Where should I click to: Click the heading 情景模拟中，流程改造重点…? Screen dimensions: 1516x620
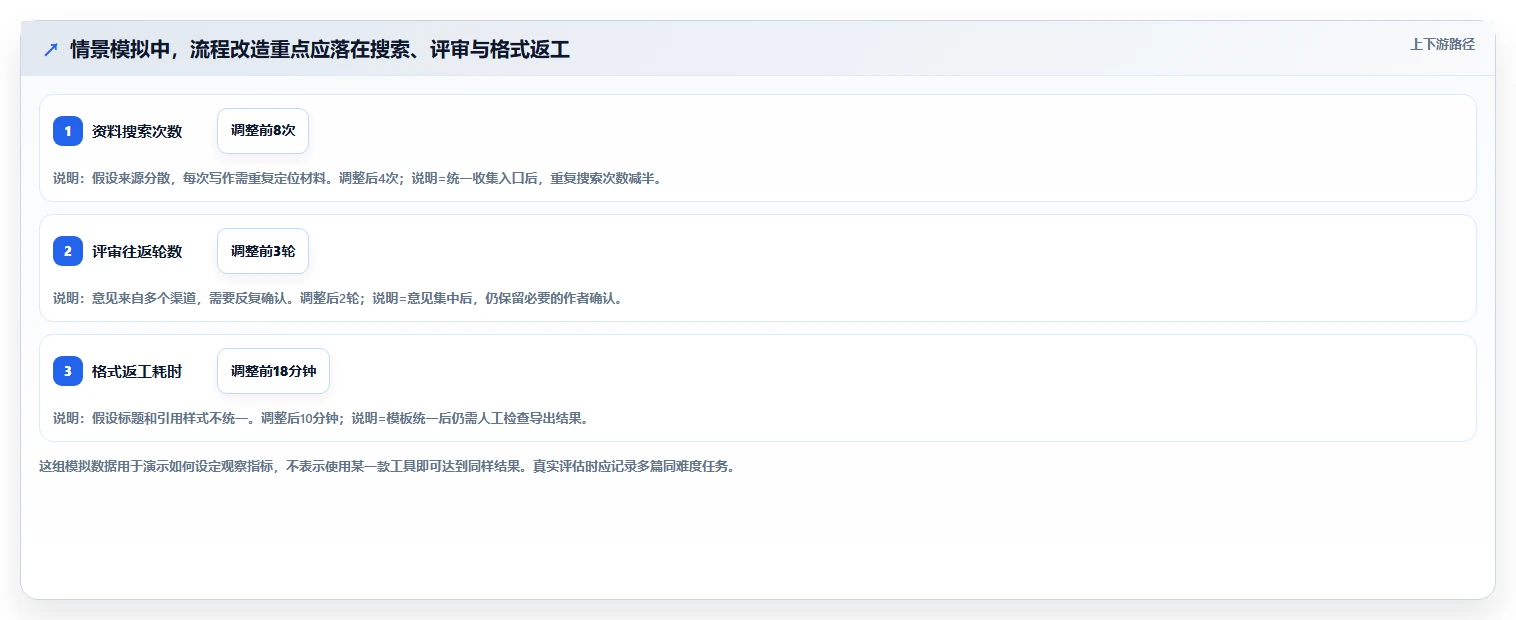(320, 49)
